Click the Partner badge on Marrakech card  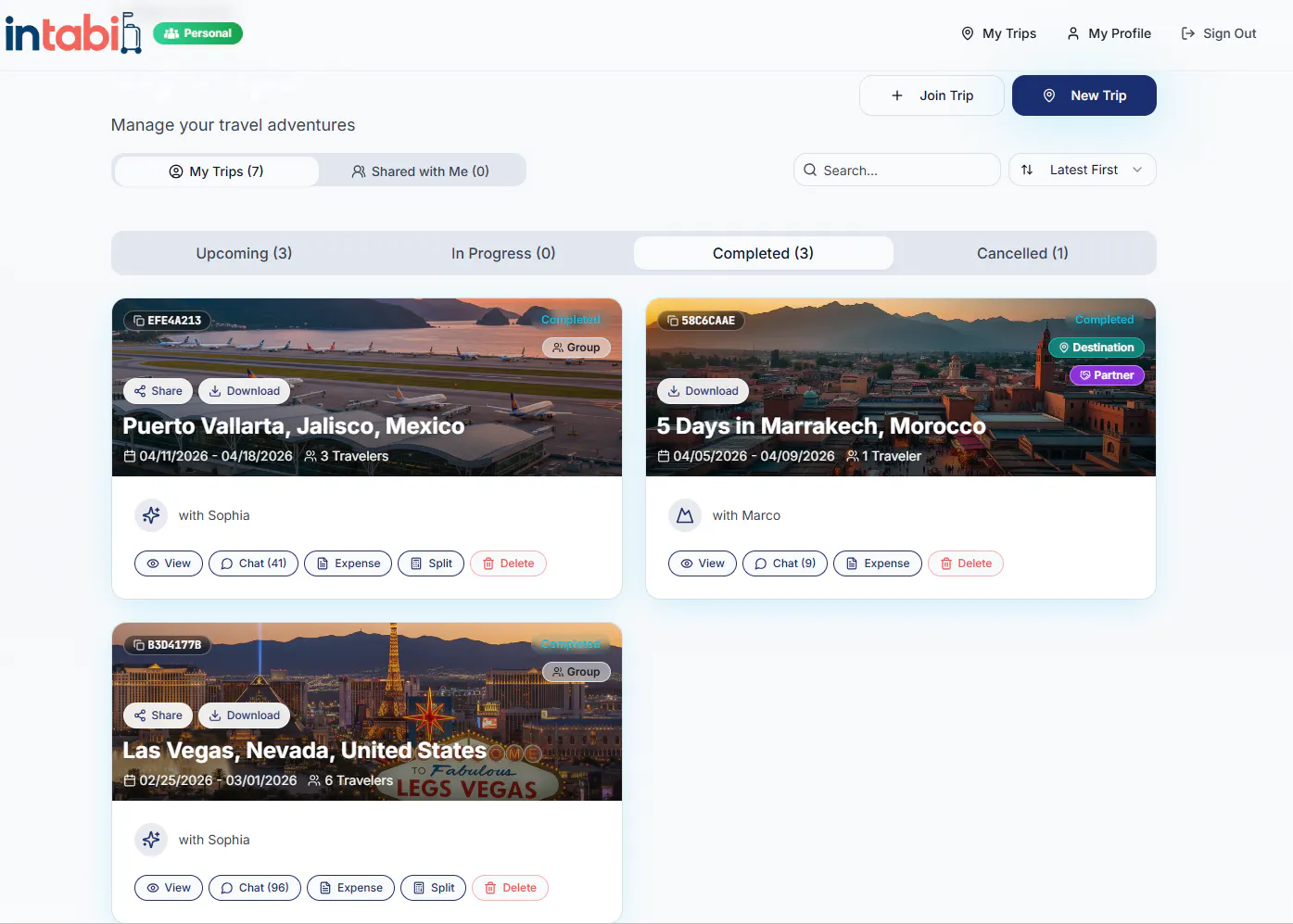click(x=1108, y=375)
